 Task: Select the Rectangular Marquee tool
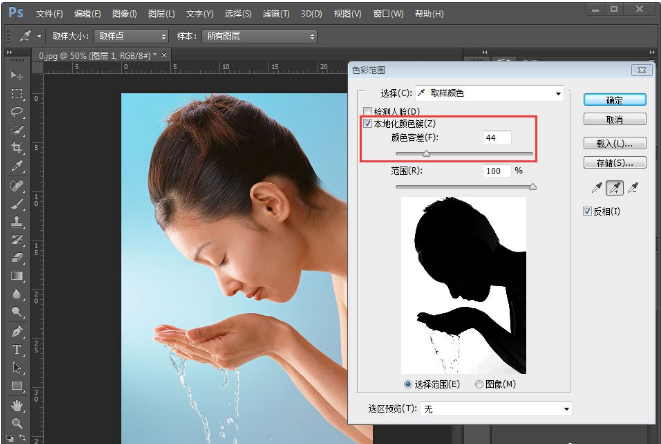17,94
